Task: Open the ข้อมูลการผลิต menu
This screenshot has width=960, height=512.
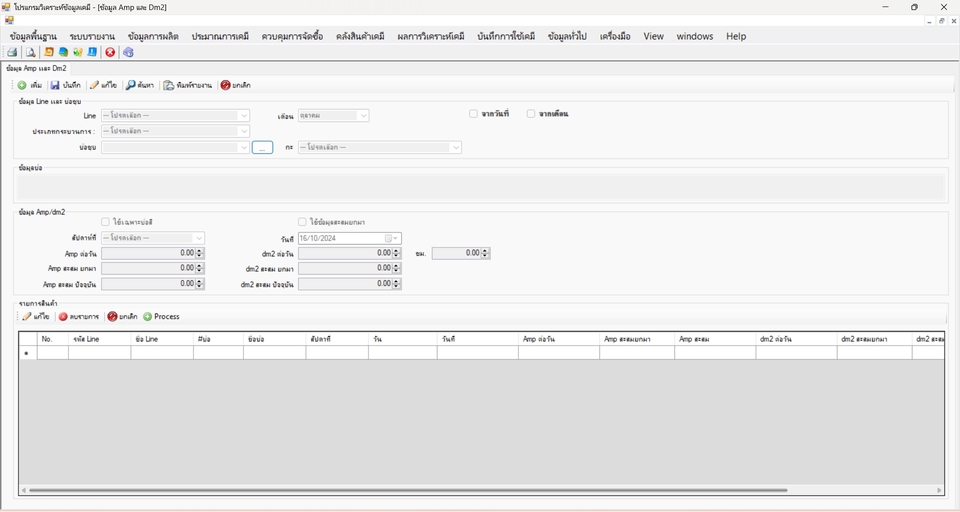Action: coord(153,36)
